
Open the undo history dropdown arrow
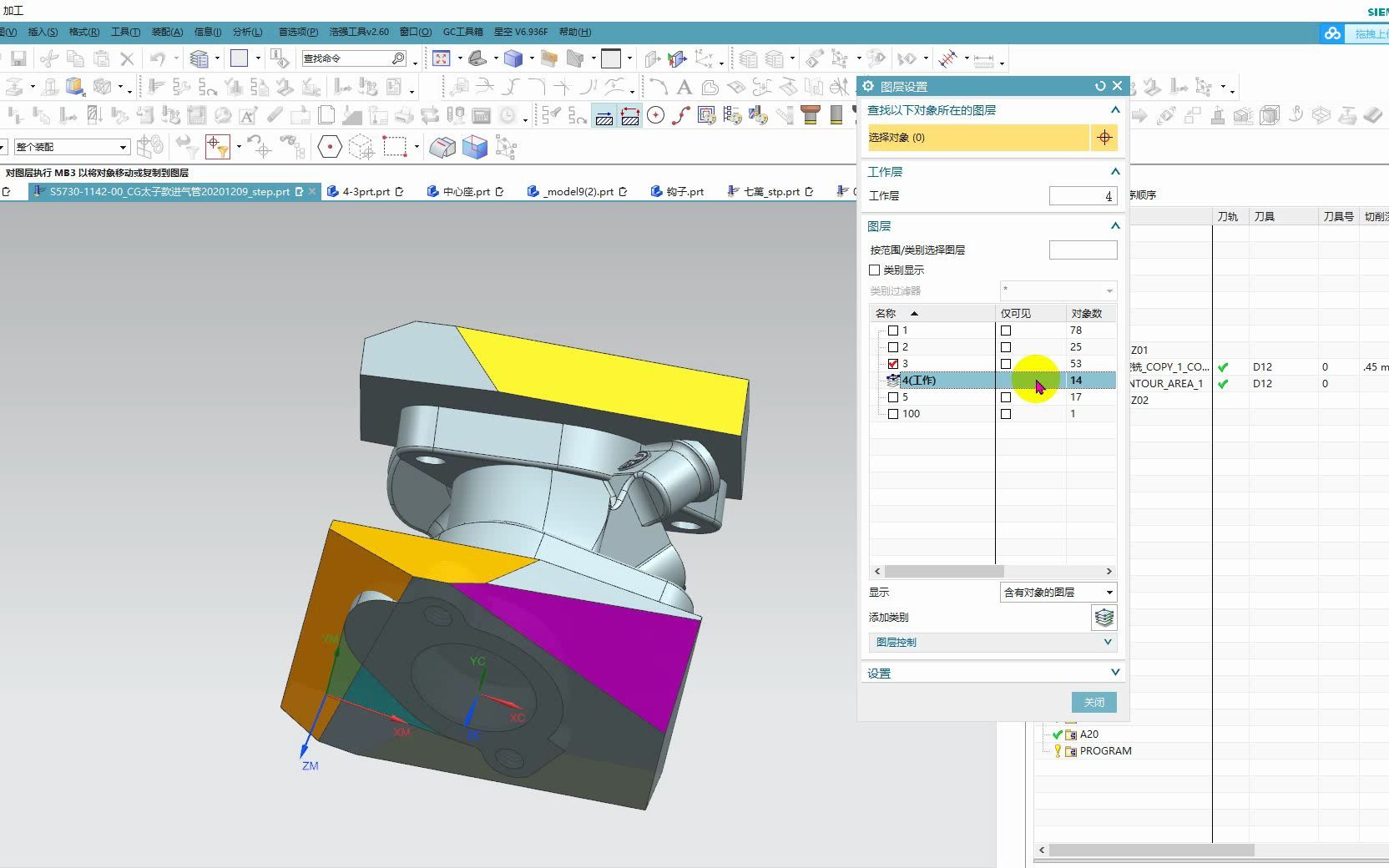click(176, 58)
